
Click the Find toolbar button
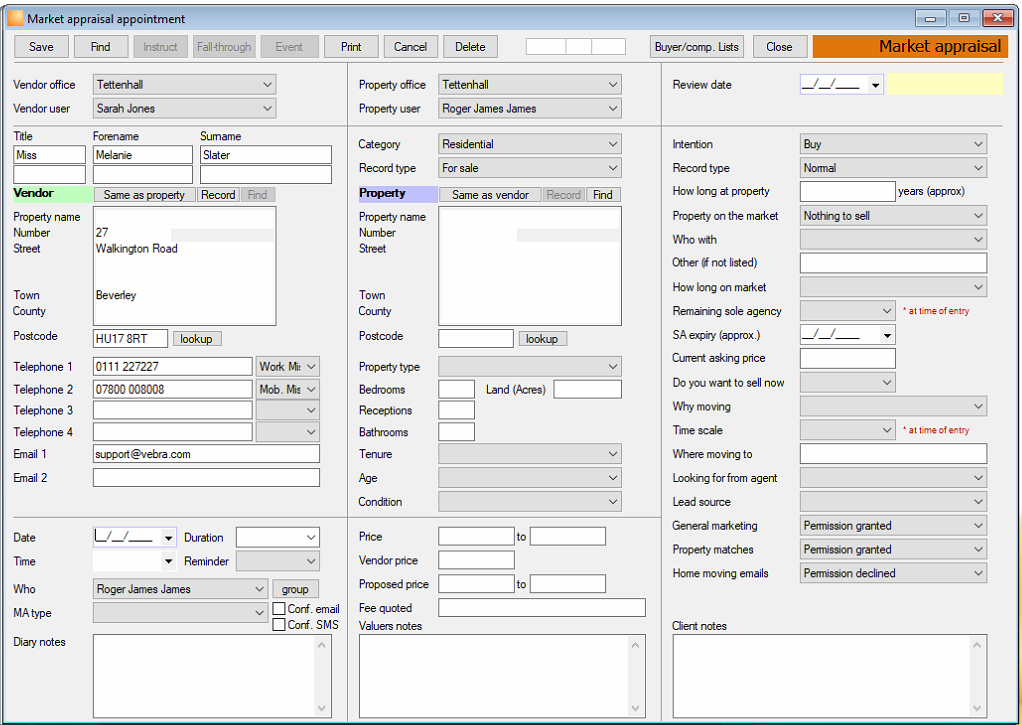coord(100,47)
